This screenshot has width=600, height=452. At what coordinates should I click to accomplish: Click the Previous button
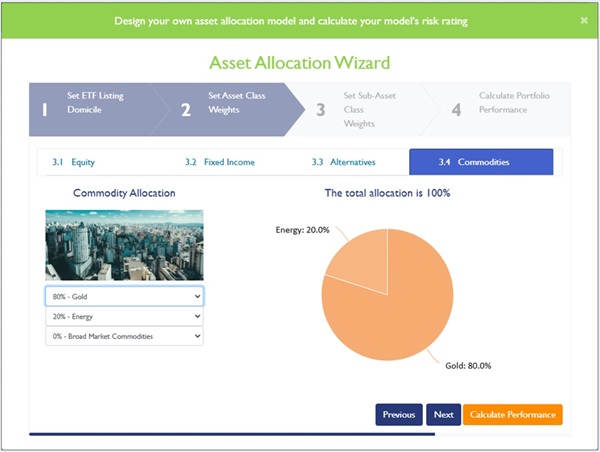[398, 415]
